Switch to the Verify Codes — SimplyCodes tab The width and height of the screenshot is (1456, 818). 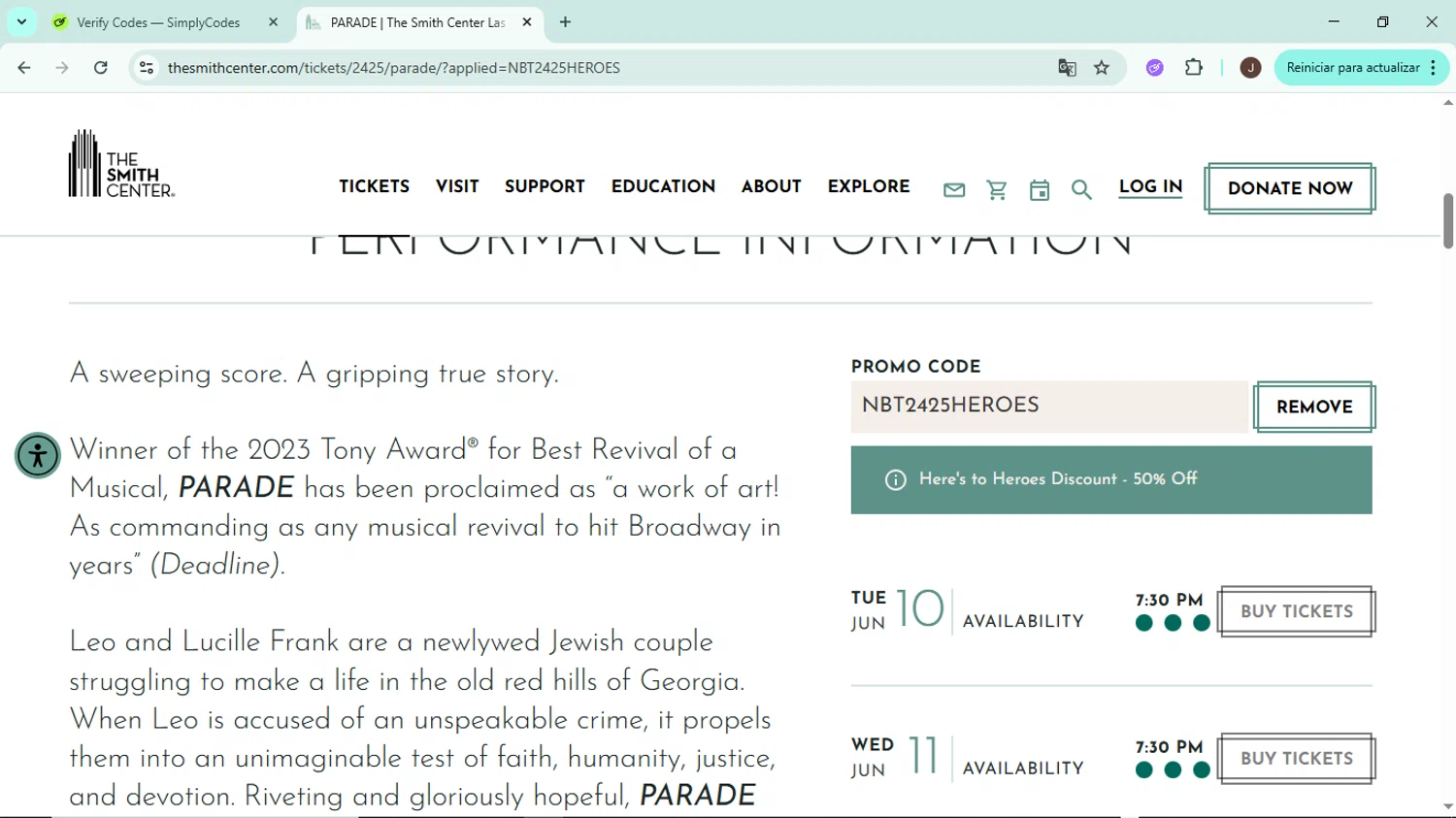[x=158, y=22]
